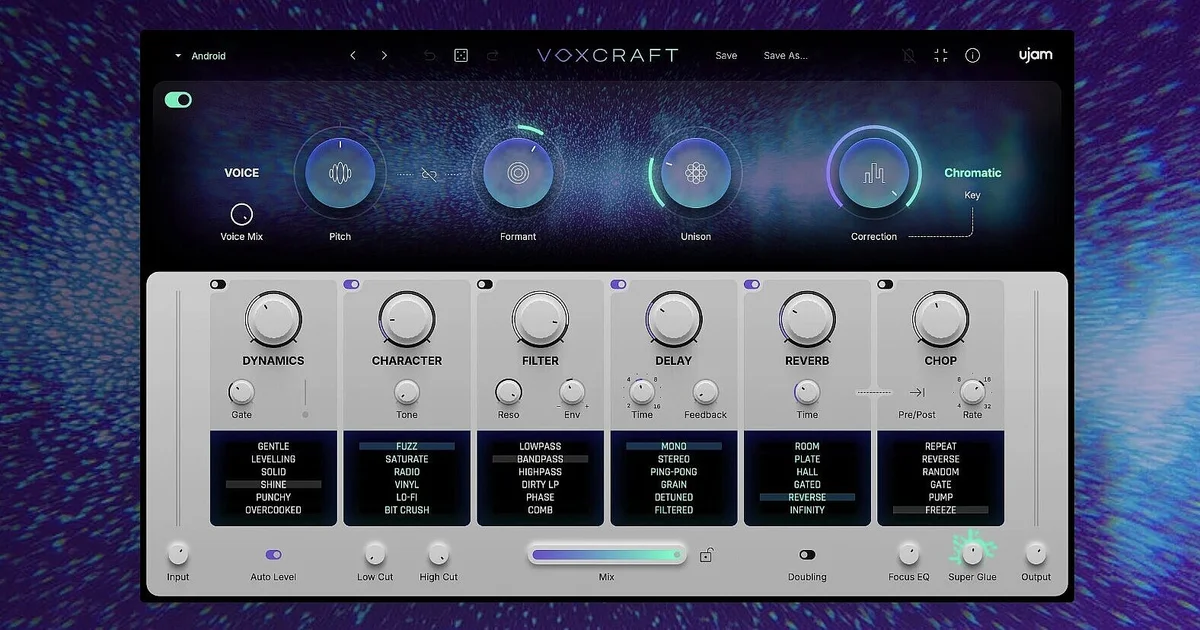Toggle the Reverb module switch
1200x630 pixels.
tap(752, 285)
